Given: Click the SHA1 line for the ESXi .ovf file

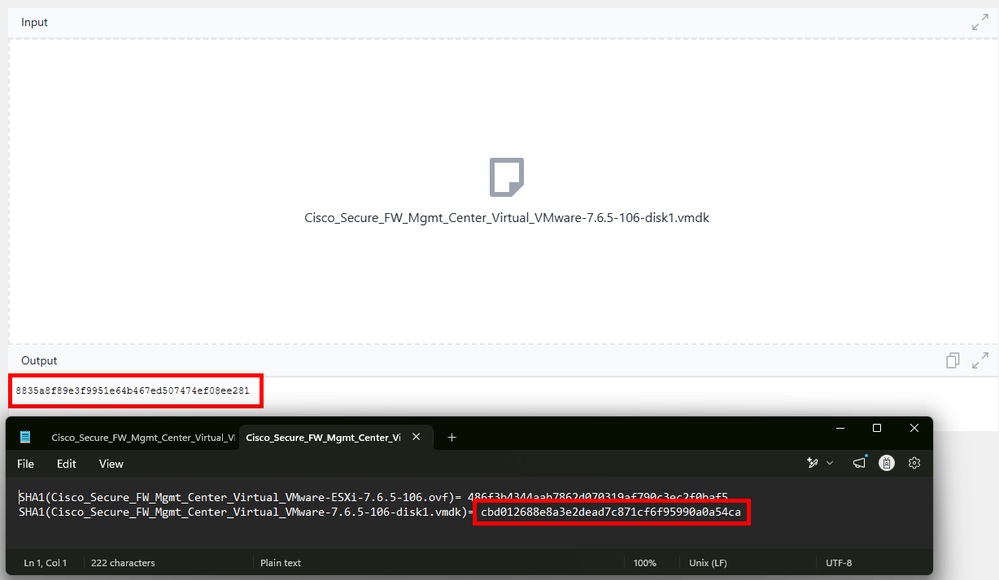Looking at the screenshot, I should pos(373,497).
